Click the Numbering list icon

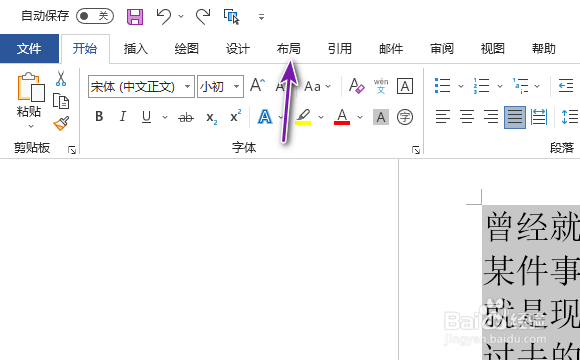tap(482, 85)
